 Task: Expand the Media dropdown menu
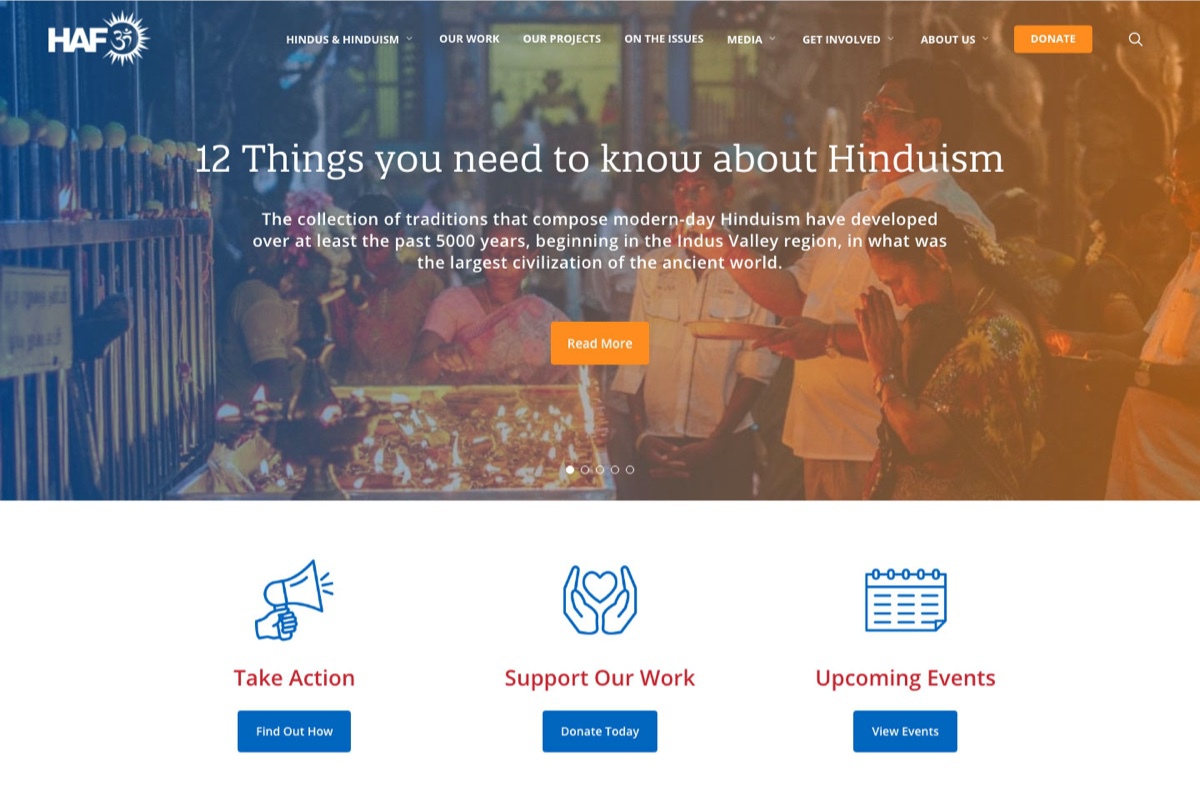pyautogui.click(x=751, y=39)
